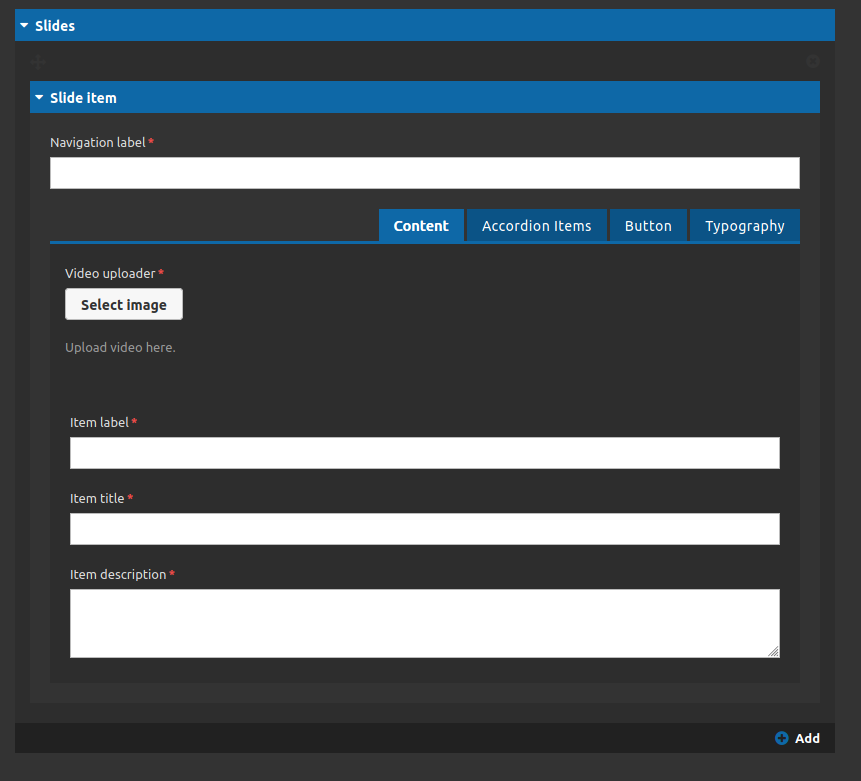Focus the Navigation label input field
Image resolution: width=861 pixels, height=781 pixels.
pyautogui.click(x=424, y=173)
